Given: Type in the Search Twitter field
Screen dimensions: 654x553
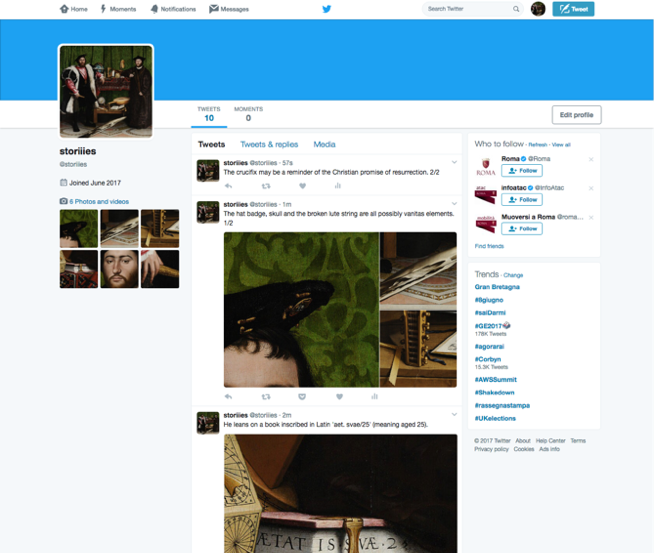Looking at the screenshot, I should pyautogui.click(x=467, y=9).
